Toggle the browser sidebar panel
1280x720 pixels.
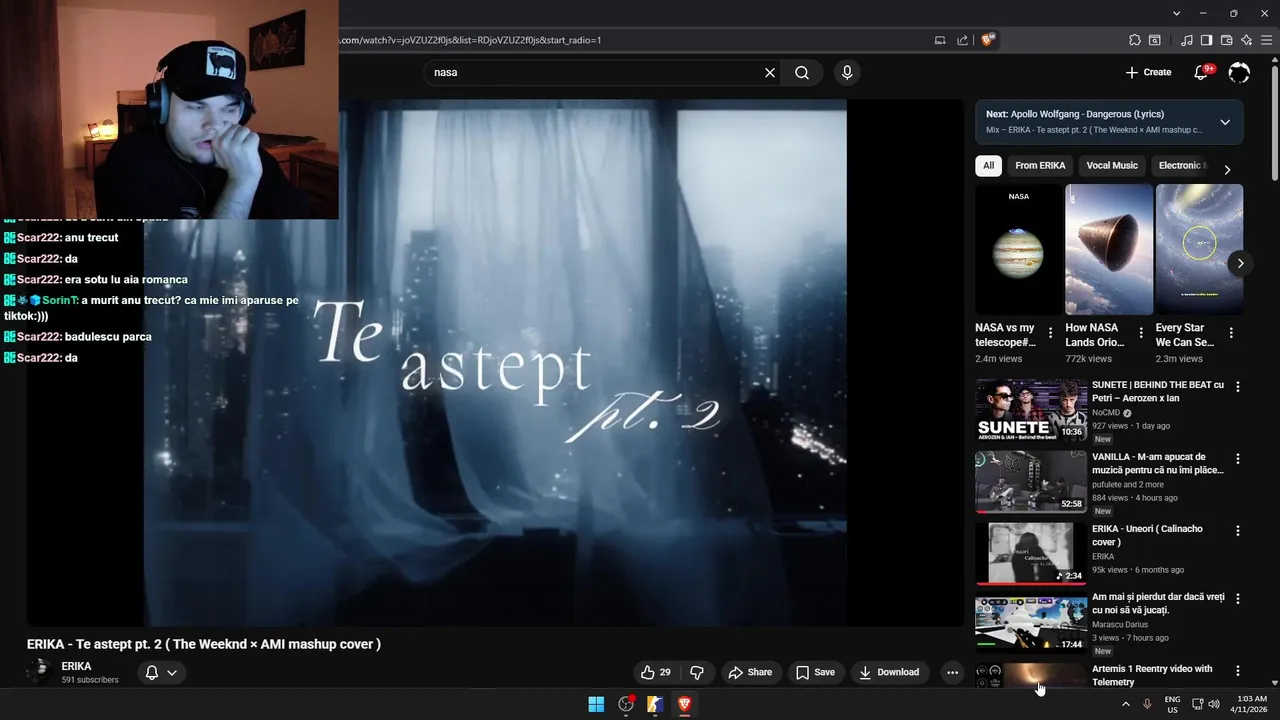pyautogui.click(x=1206, y=40)
